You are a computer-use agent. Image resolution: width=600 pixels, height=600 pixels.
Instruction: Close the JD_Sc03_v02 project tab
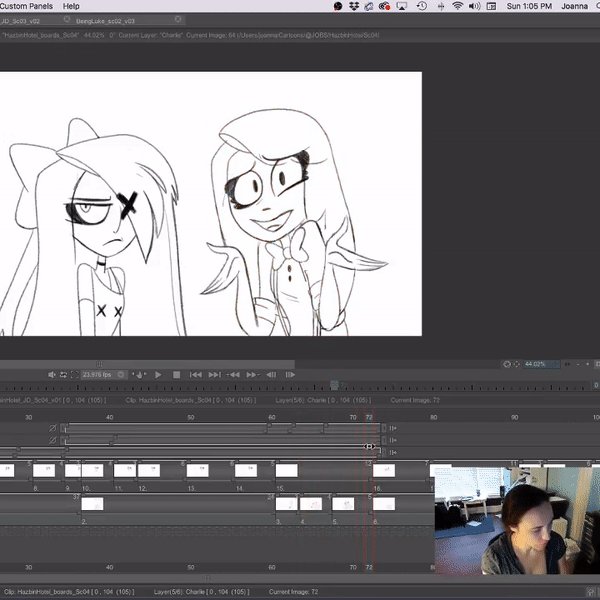pyautogui.click(x=67, y=19)
